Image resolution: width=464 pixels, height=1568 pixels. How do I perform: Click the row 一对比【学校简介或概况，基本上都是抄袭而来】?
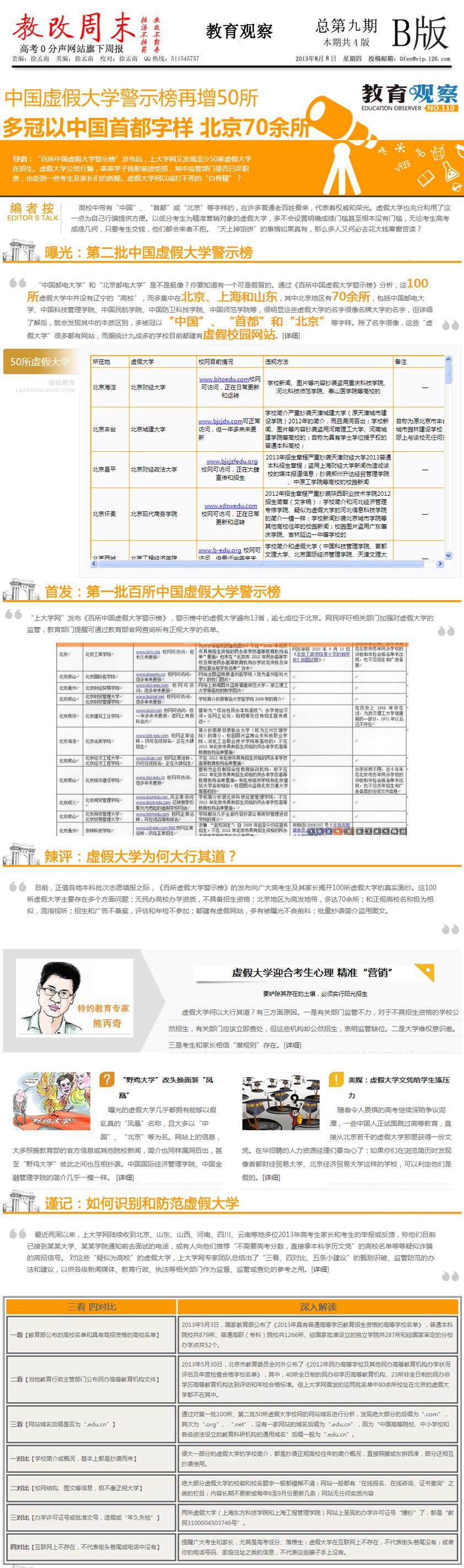click(91, 1458)
